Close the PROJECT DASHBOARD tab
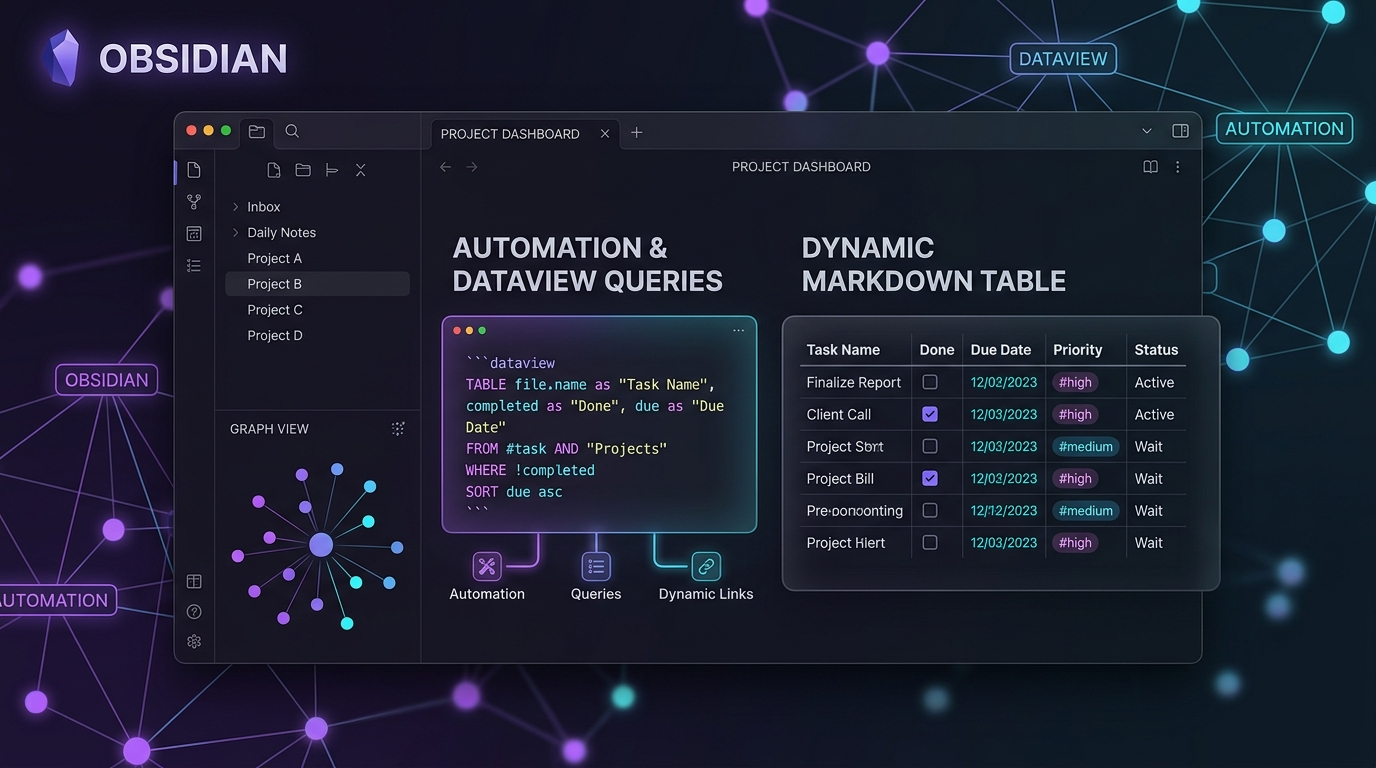Viewport: 1376px width, 768px height. point(605,133)
